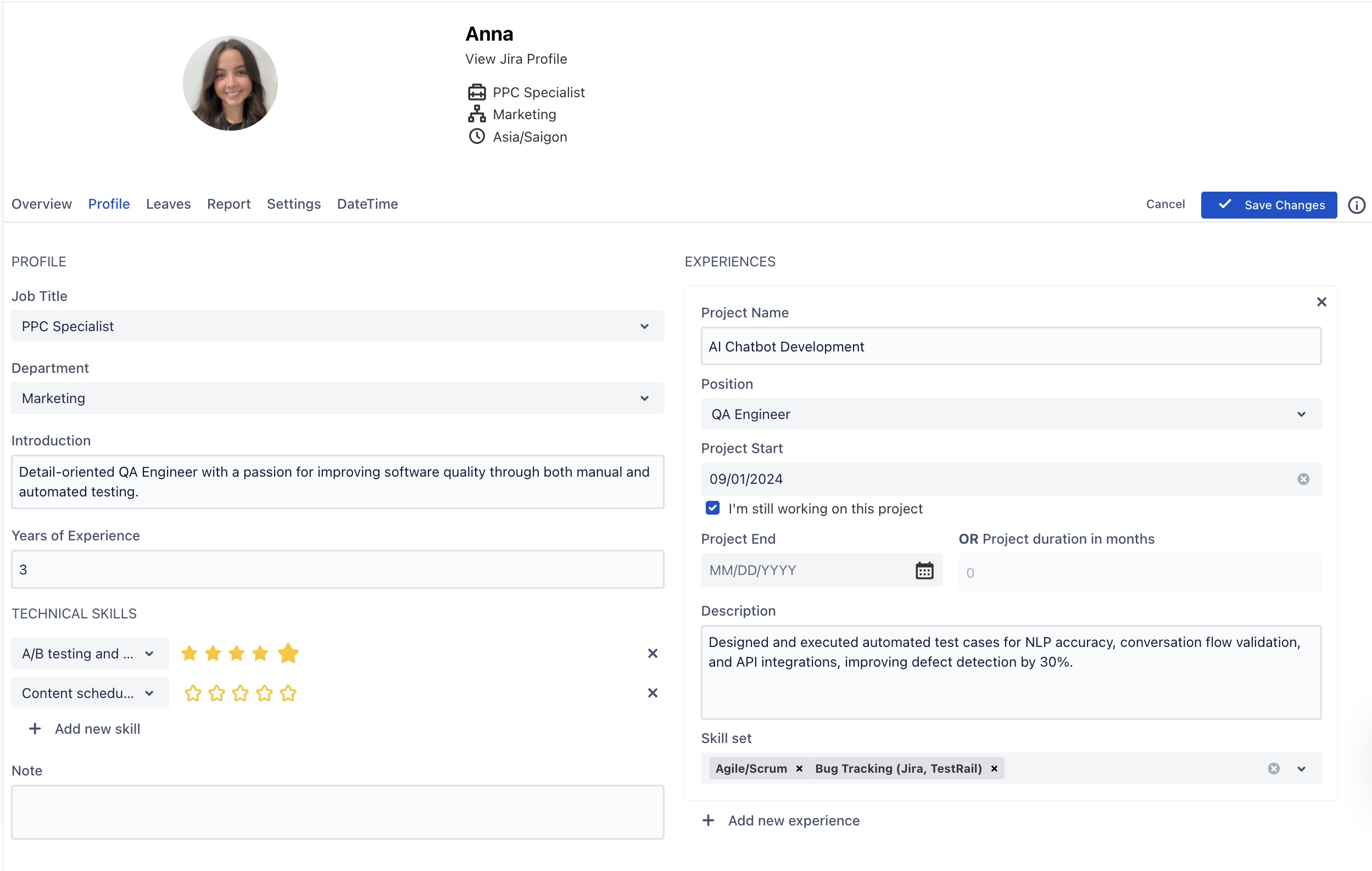Expand the Department dropdown
Image resolution: width=1372 pixels, height=871 pixels.
point(337,398)
